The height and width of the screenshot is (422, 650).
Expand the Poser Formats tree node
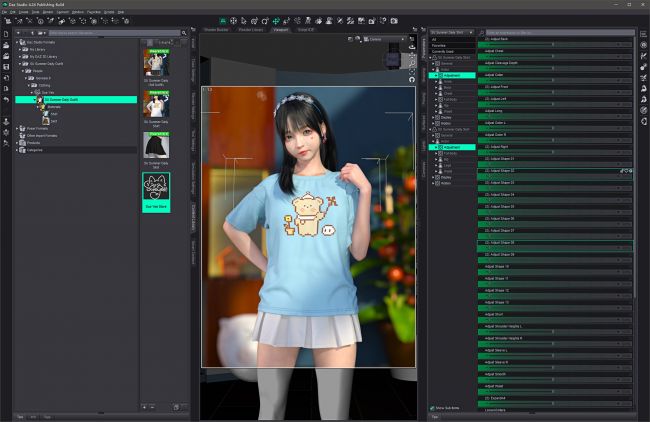coord(17,129)
